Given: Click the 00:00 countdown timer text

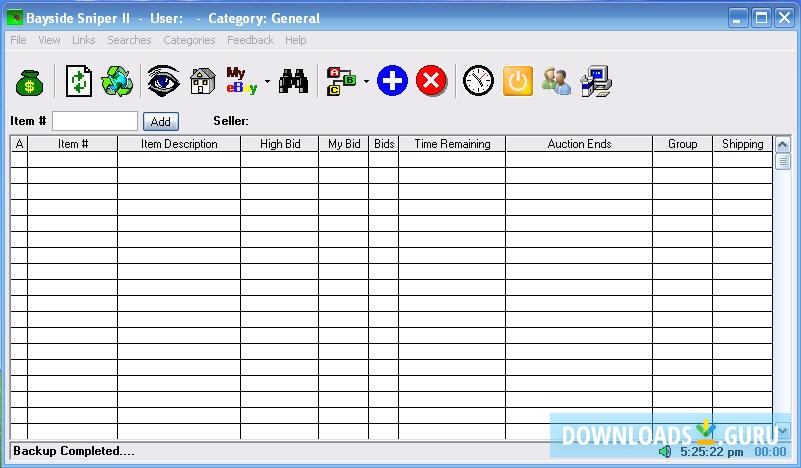Looking at the screenshot, I should point(770,452).
